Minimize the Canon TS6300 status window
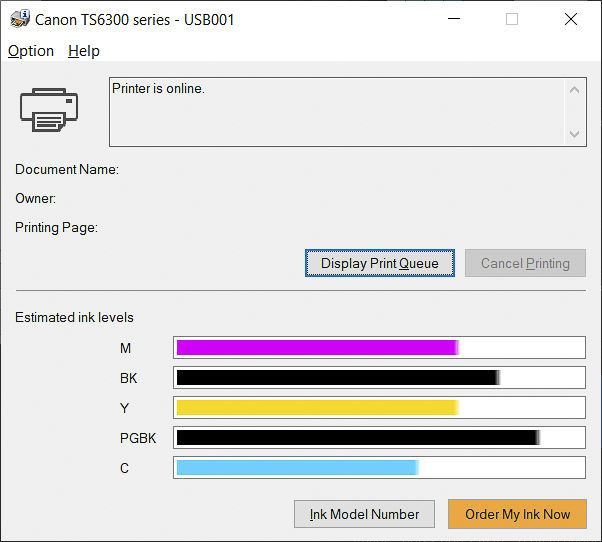Image resolution: width=602 pixels, height=542 pixels. click(454, 19)
